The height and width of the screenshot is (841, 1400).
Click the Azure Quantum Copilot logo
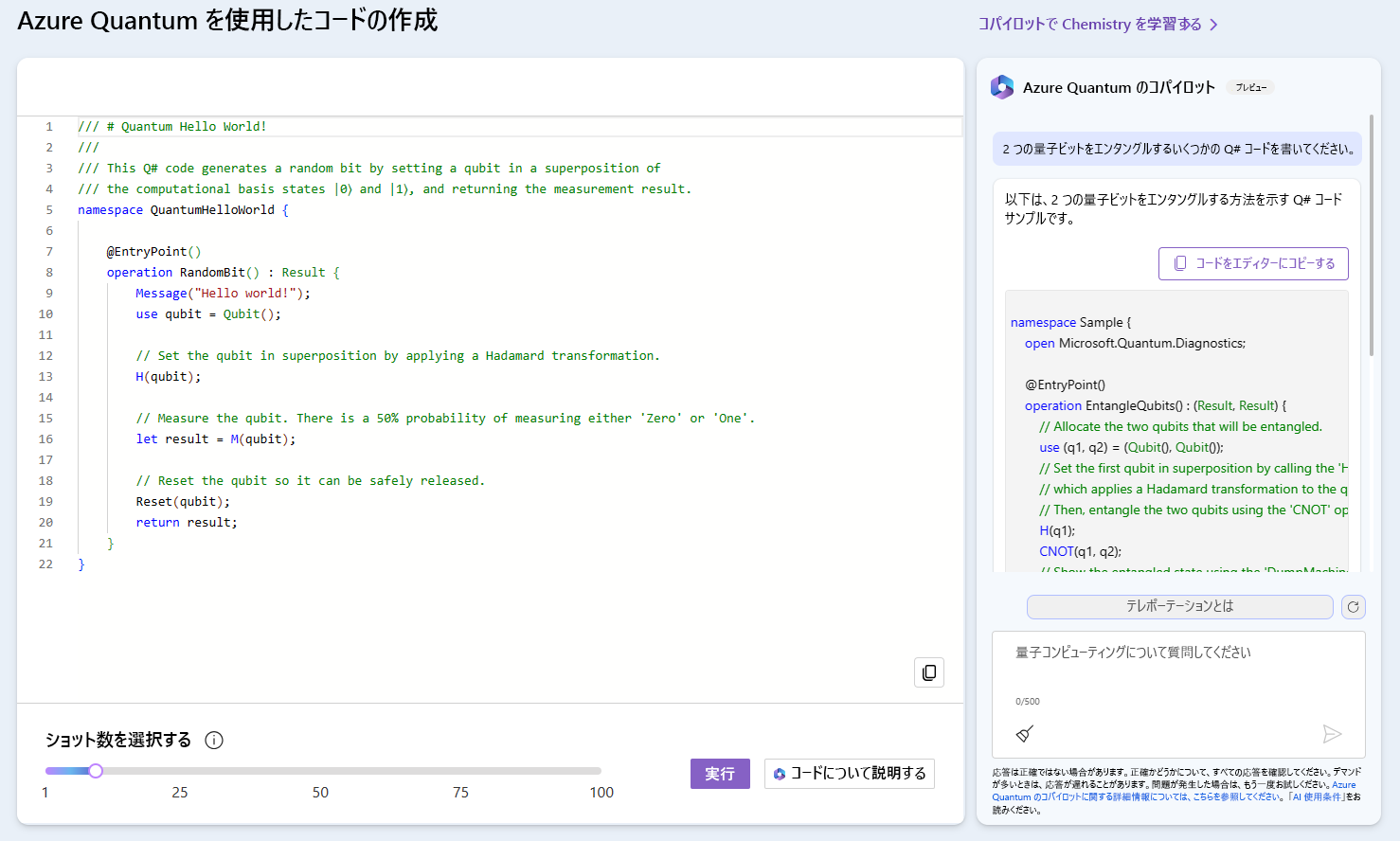[1002, 87]
